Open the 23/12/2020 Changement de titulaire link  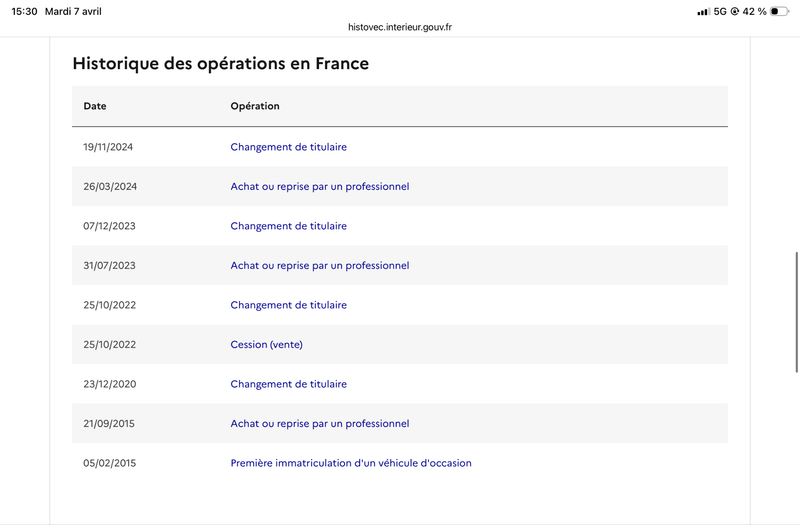pyautogui.click(x=288, y=384)
